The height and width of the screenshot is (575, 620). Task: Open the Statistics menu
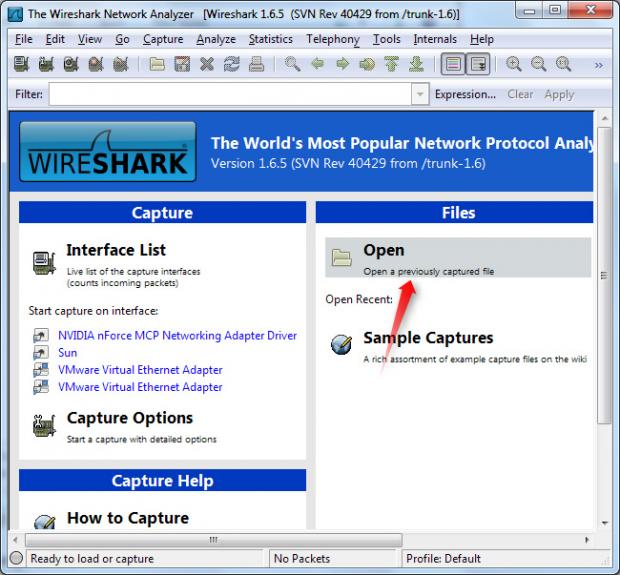270,39
